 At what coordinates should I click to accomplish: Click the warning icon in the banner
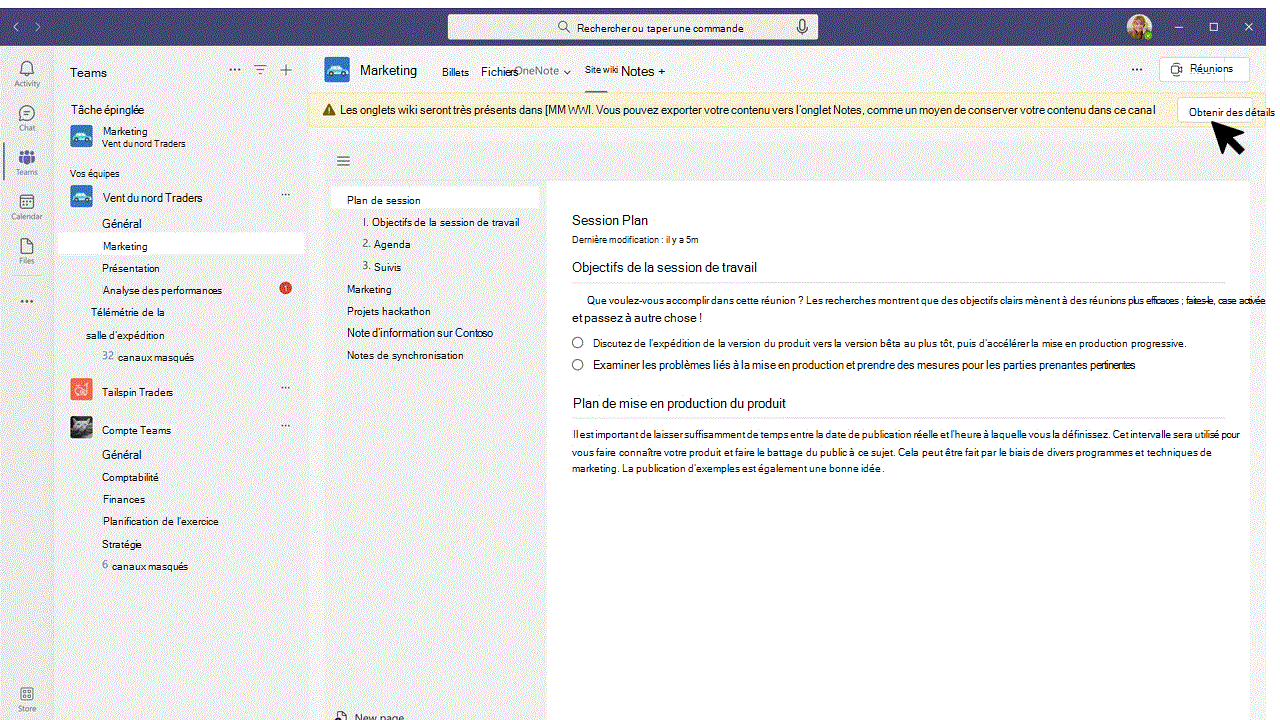[x=329, y=110]
